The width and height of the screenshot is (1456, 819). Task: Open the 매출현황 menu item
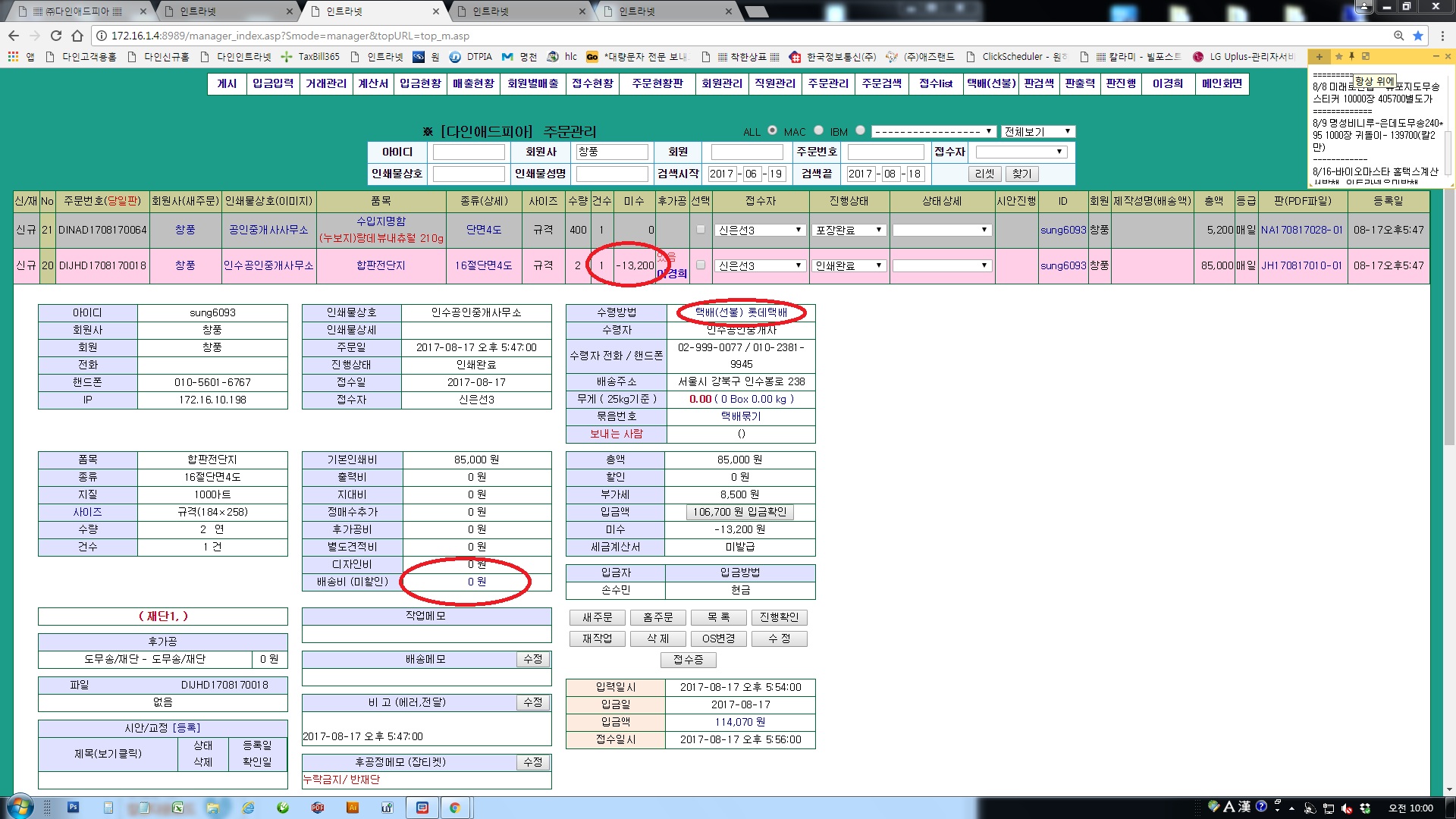[473, 83]
